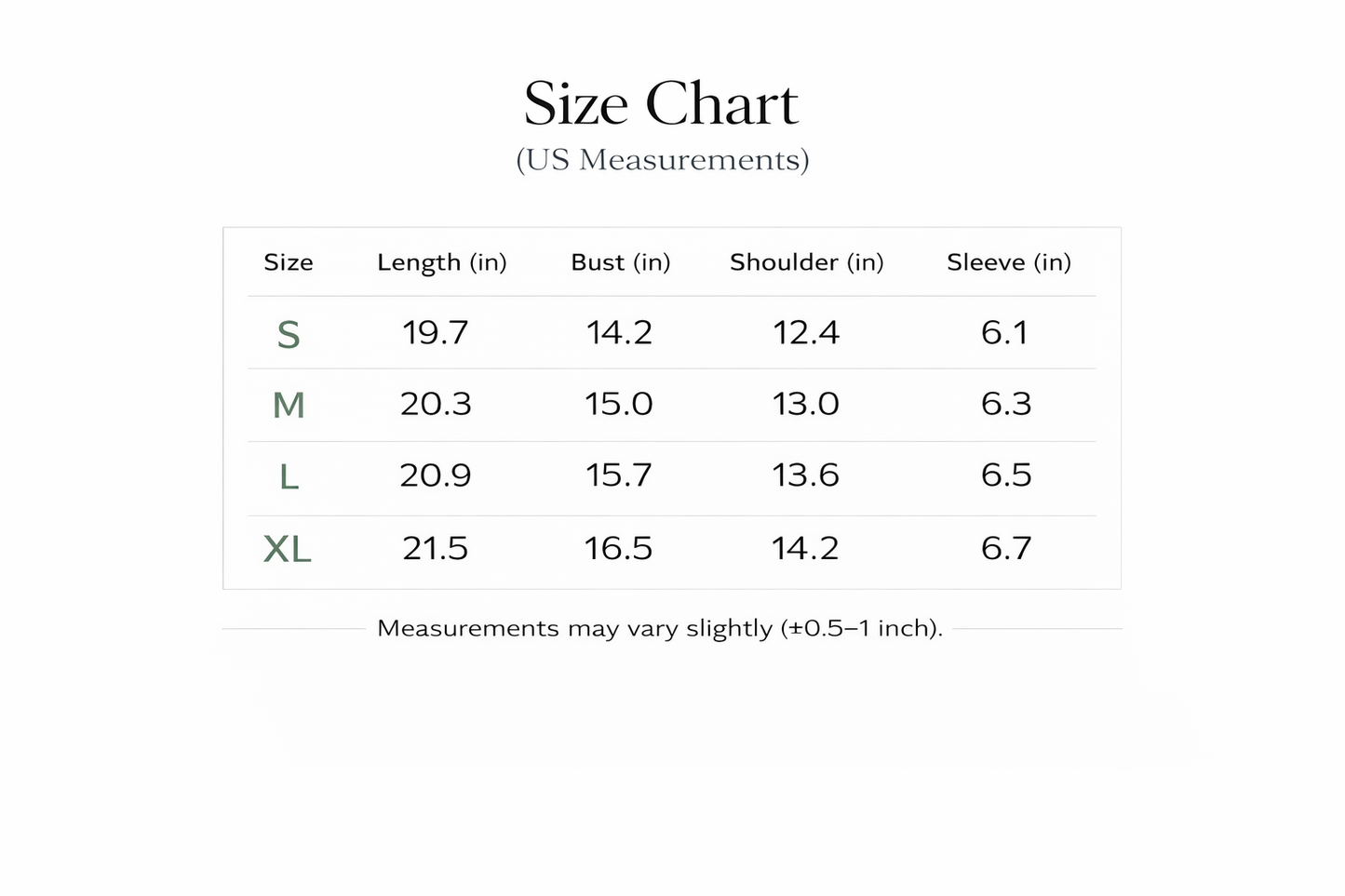
Task: Click the measurements may vary note
Action: 660,629
